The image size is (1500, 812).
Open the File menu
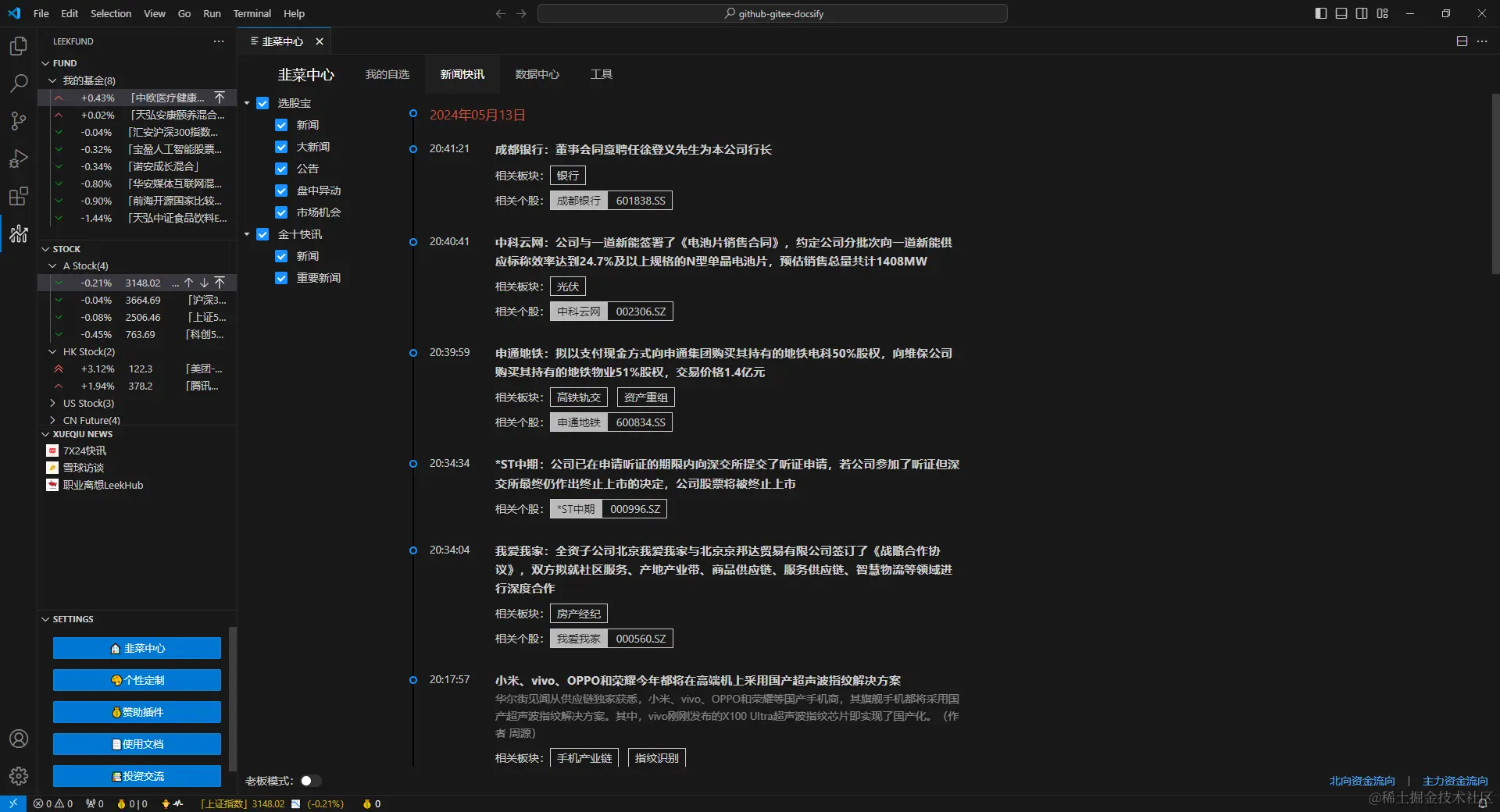pos(41,13)
